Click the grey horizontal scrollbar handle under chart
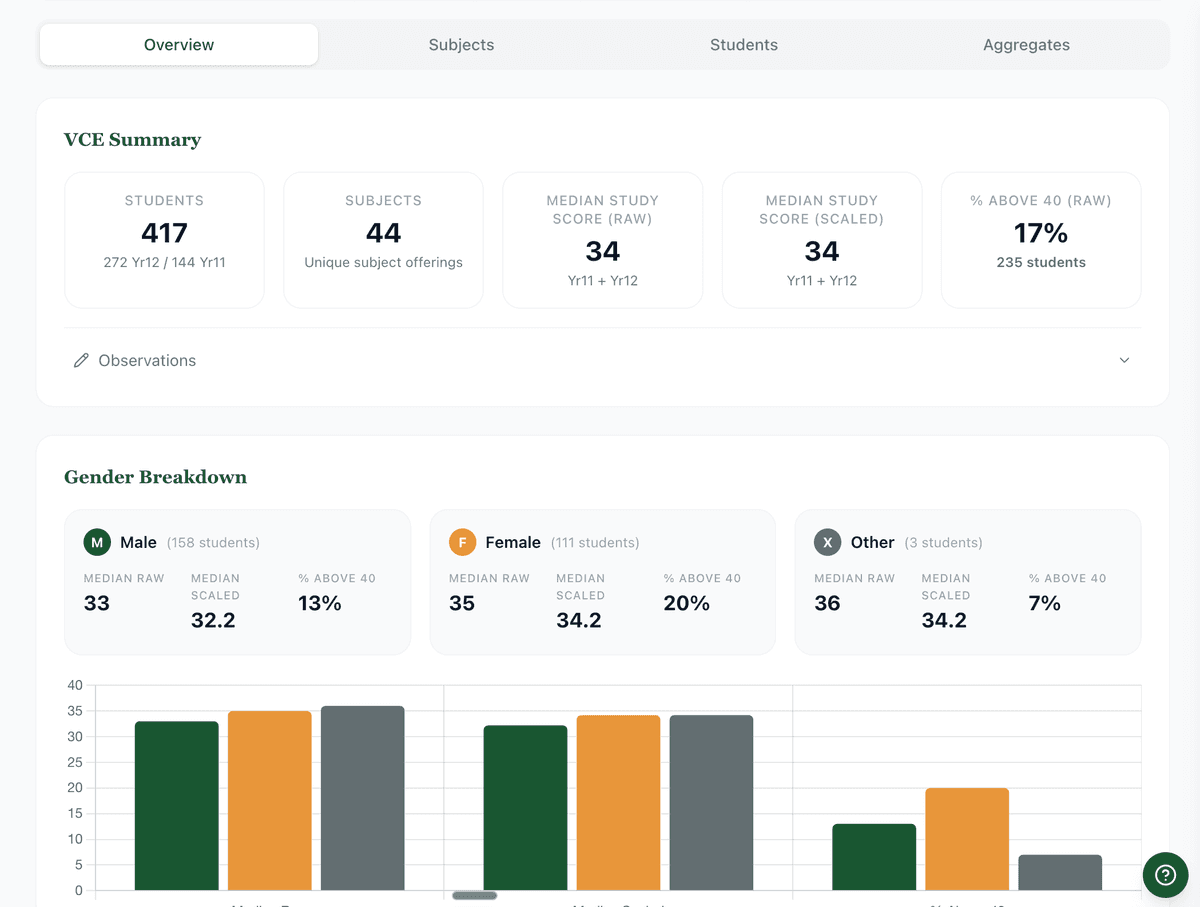1200x907 pixels. 475,895
